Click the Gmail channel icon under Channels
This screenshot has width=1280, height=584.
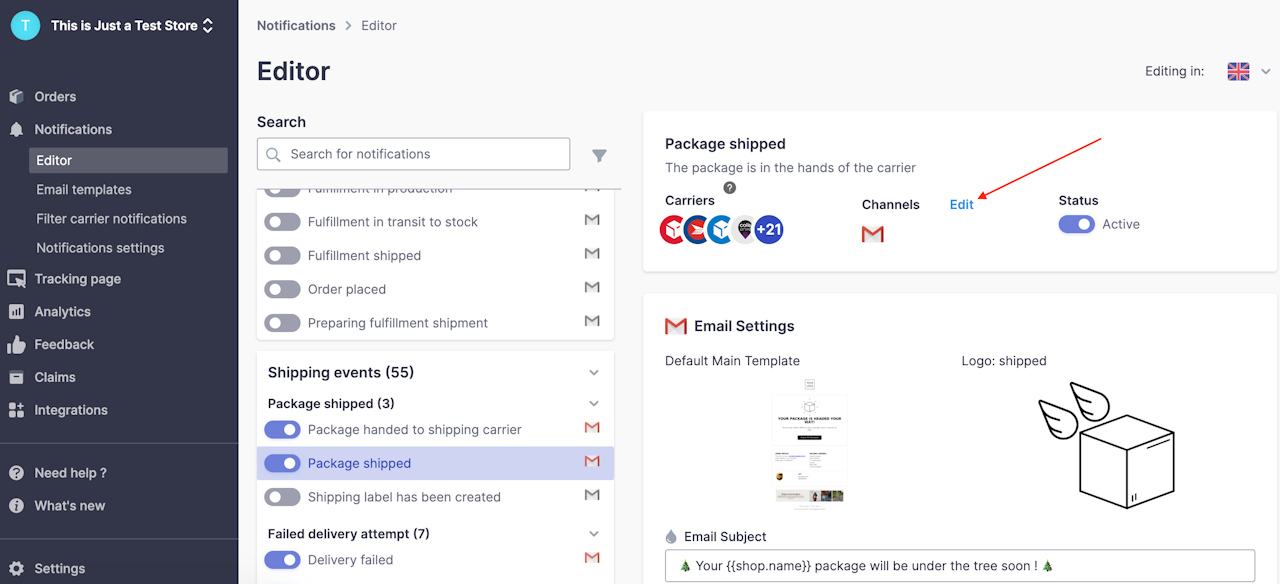(x=873, y=234)
